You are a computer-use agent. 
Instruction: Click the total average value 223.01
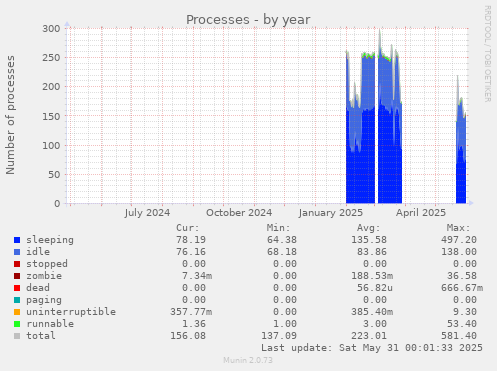click(x=369, y=336)
